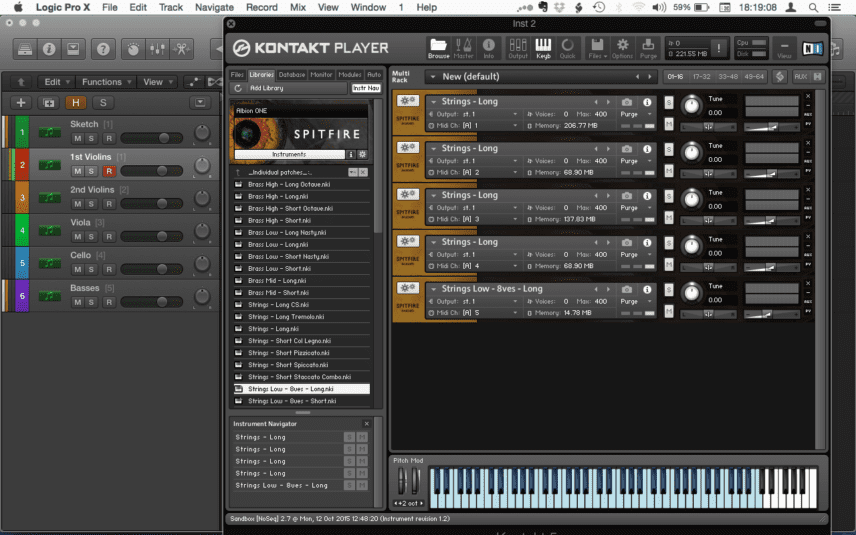
Task: Switch to the Monitor tab
Action: [321, 75]
